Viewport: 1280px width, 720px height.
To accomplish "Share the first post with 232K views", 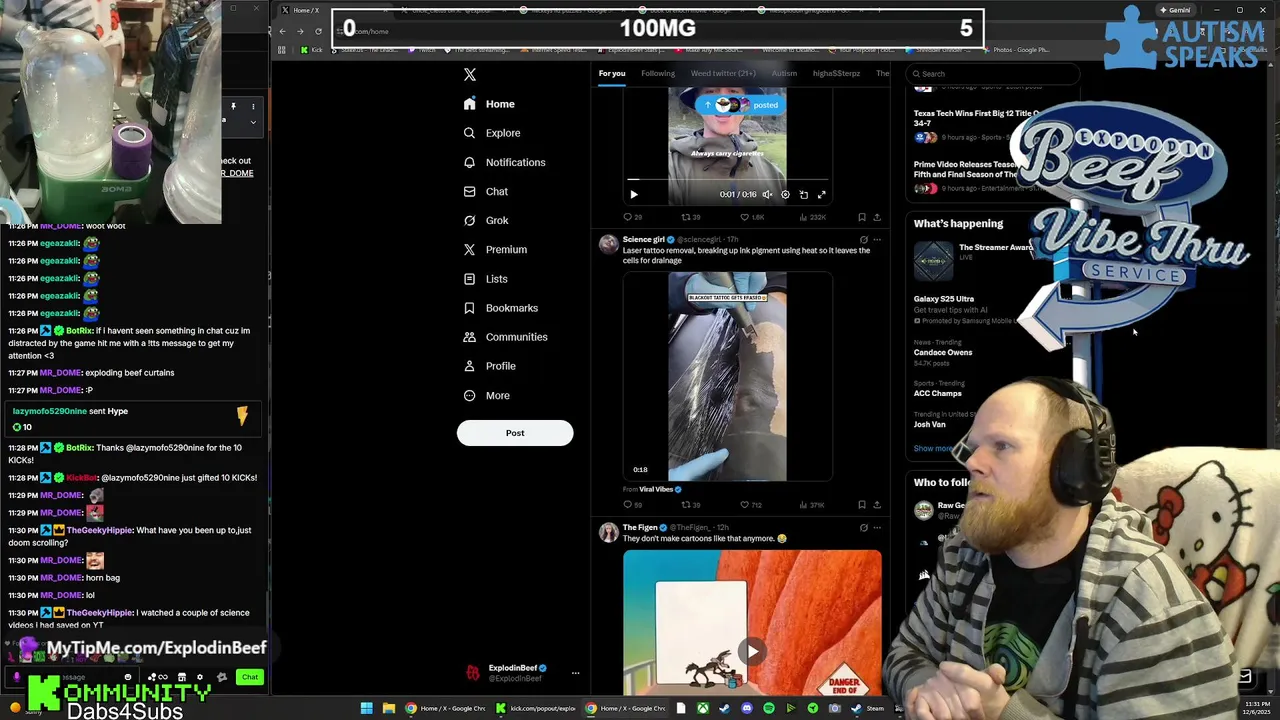I will pos(877,217).
